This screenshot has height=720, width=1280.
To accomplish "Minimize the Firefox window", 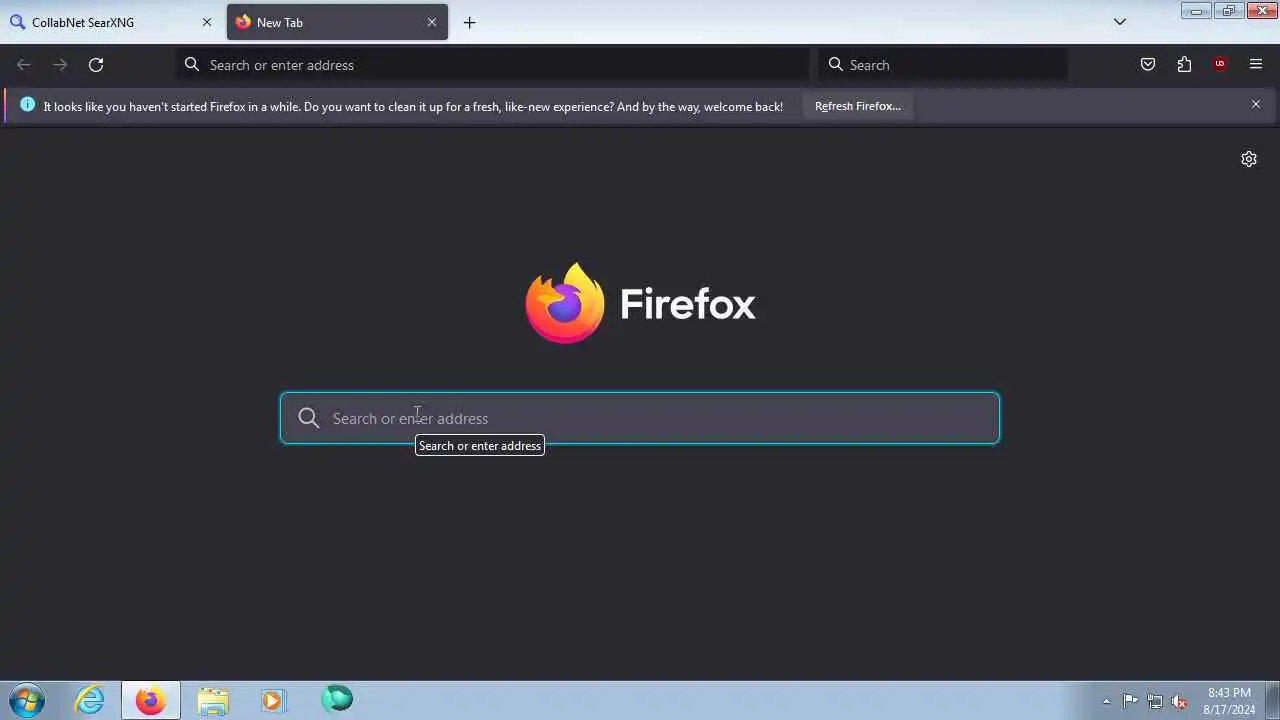I will pos(1196,11).
